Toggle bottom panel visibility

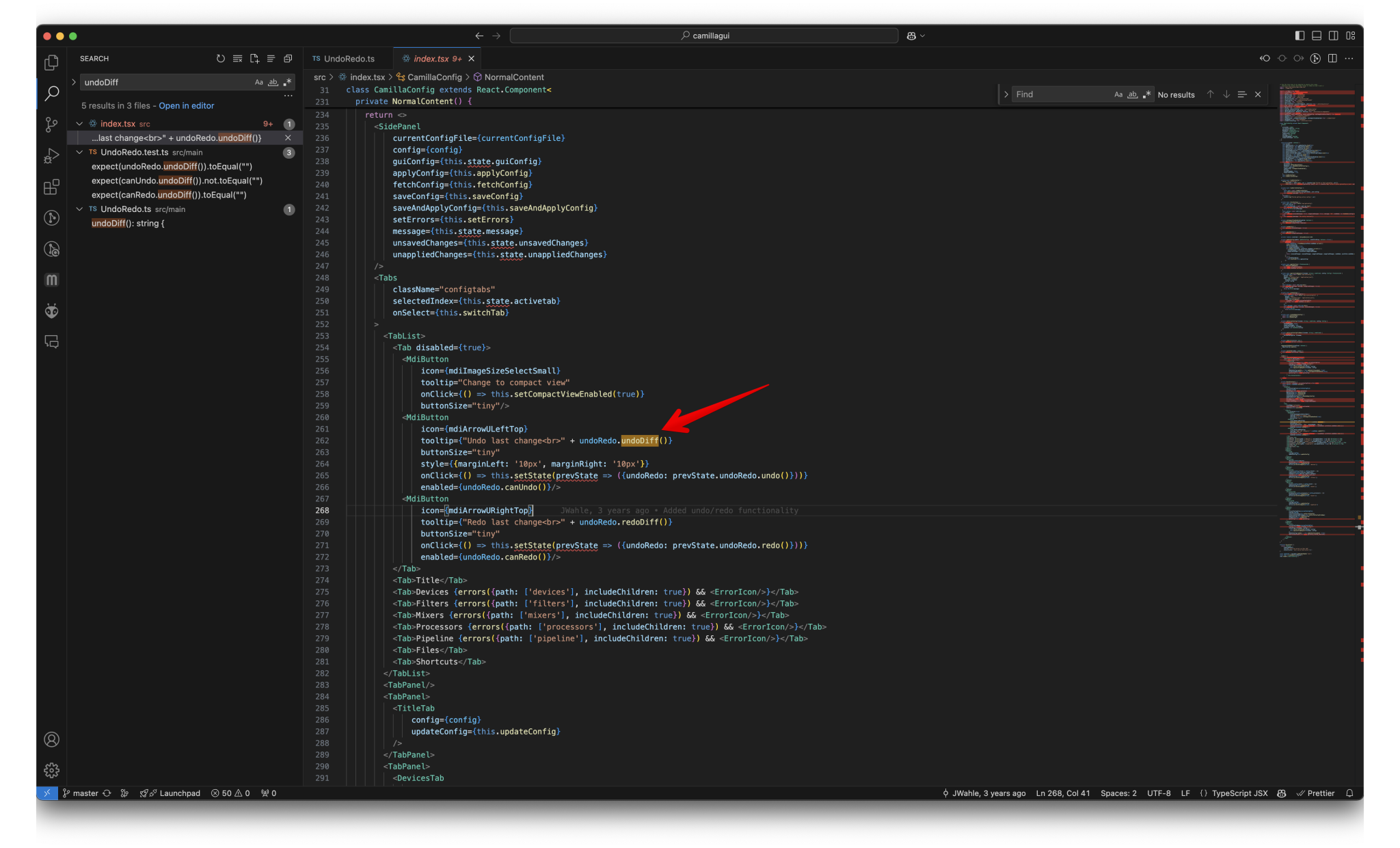point(1317,36)
